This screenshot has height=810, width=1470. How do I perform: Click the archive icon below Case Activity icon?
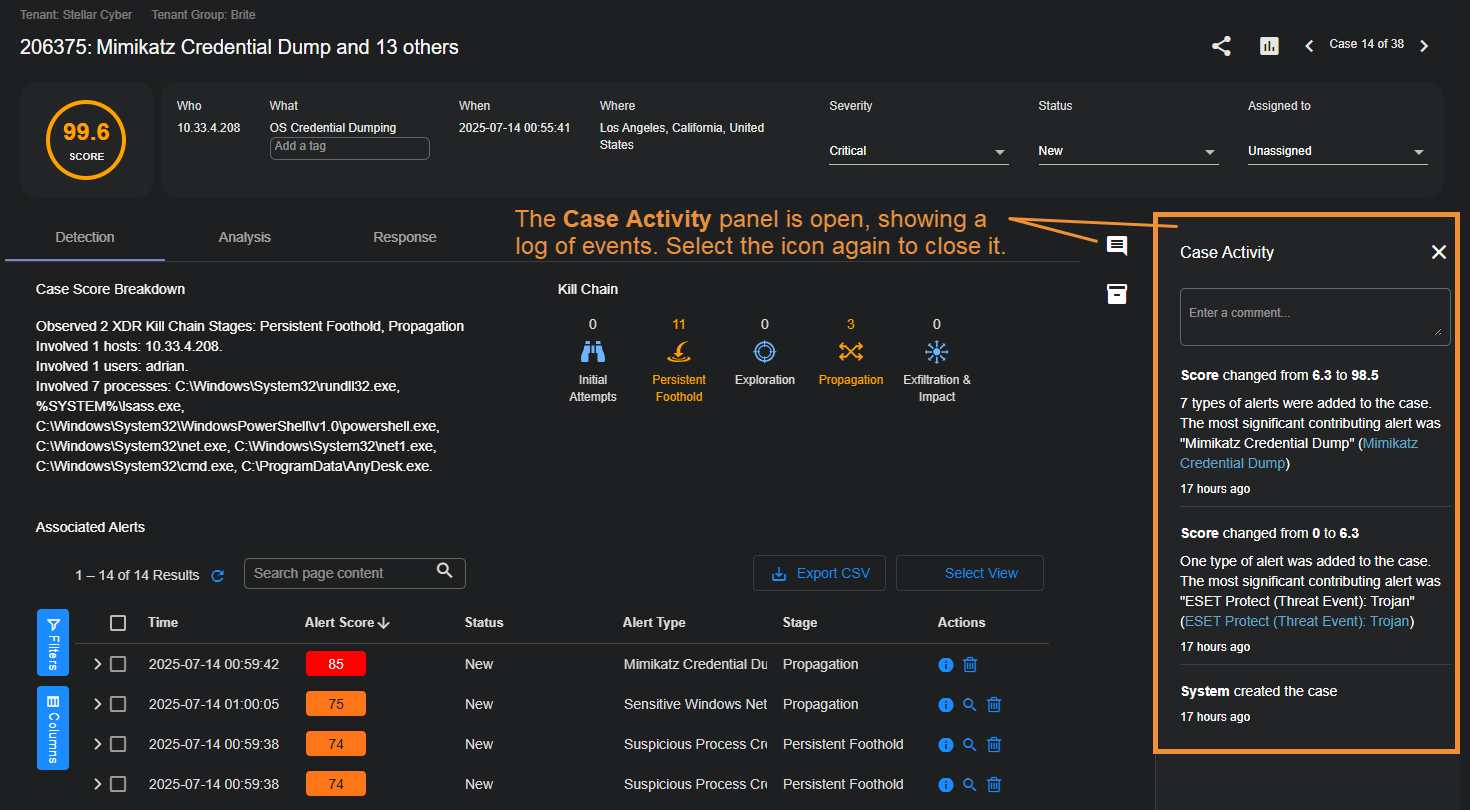(1117, 293)
